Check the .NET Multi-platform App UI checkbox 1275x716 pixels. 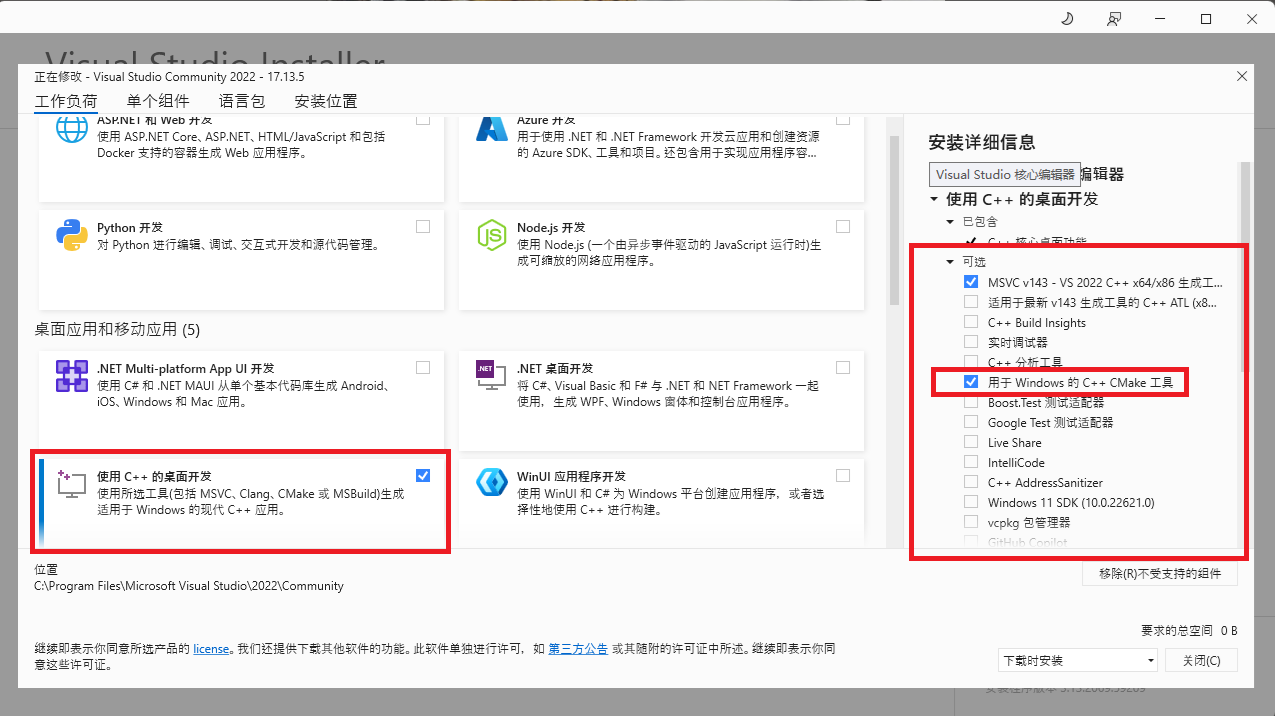pyautogui.click(x=423, y=367)
